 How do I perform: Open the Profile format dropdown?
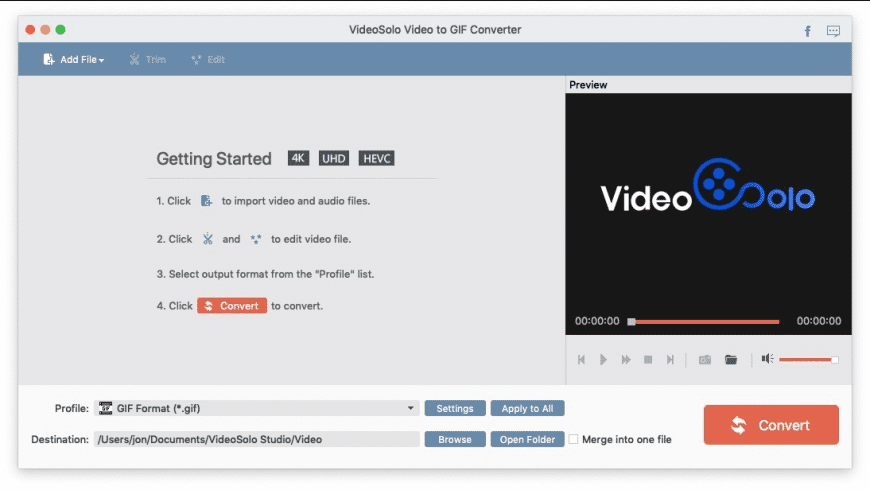(x=257, y=408)
